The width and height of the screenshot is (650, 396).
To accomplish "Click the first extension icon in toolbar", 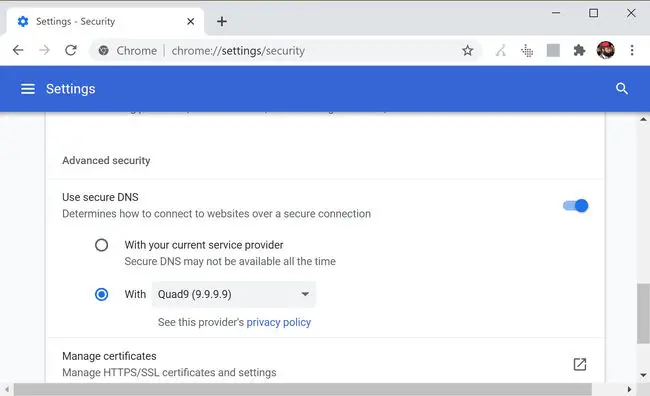I will 501,51.
